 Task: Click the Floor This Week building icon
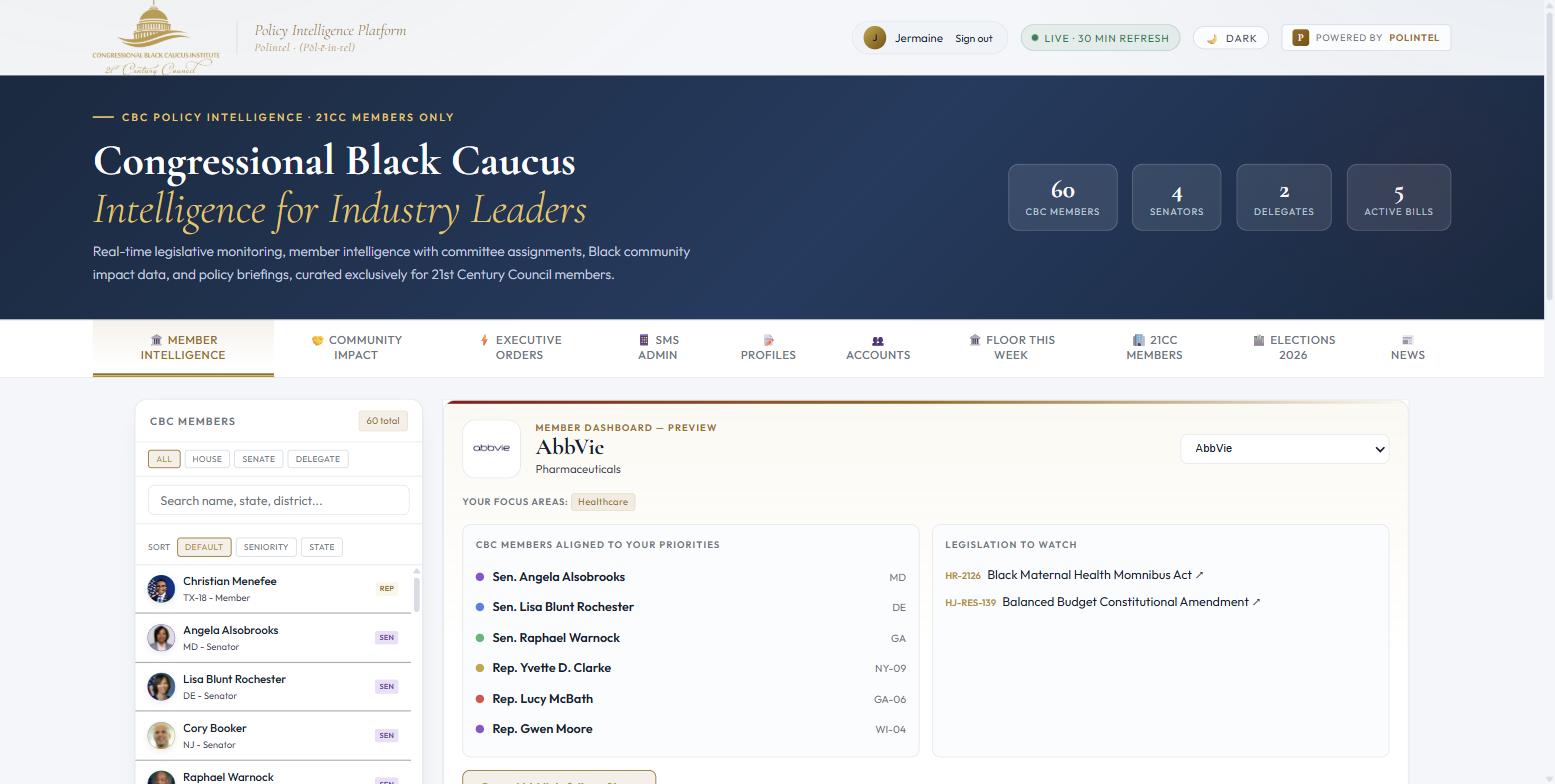[x=975, y=340]
